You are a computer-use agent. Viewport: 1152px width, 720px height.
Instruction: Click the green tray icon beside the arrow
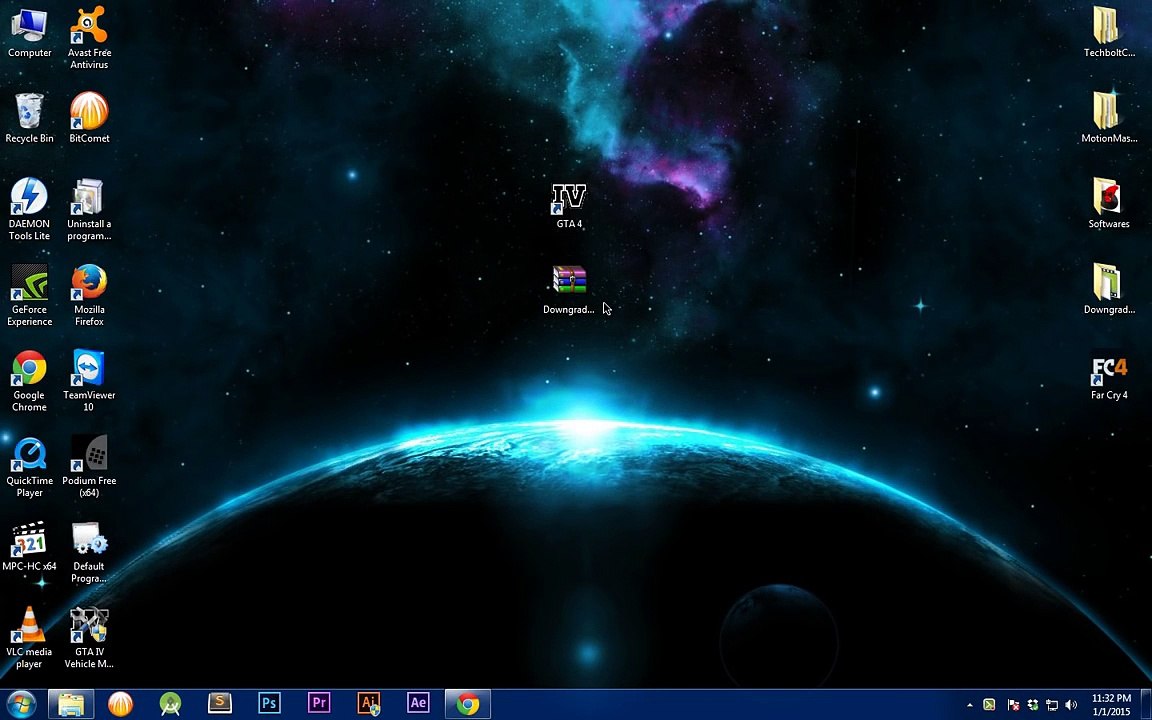point(990,705)
